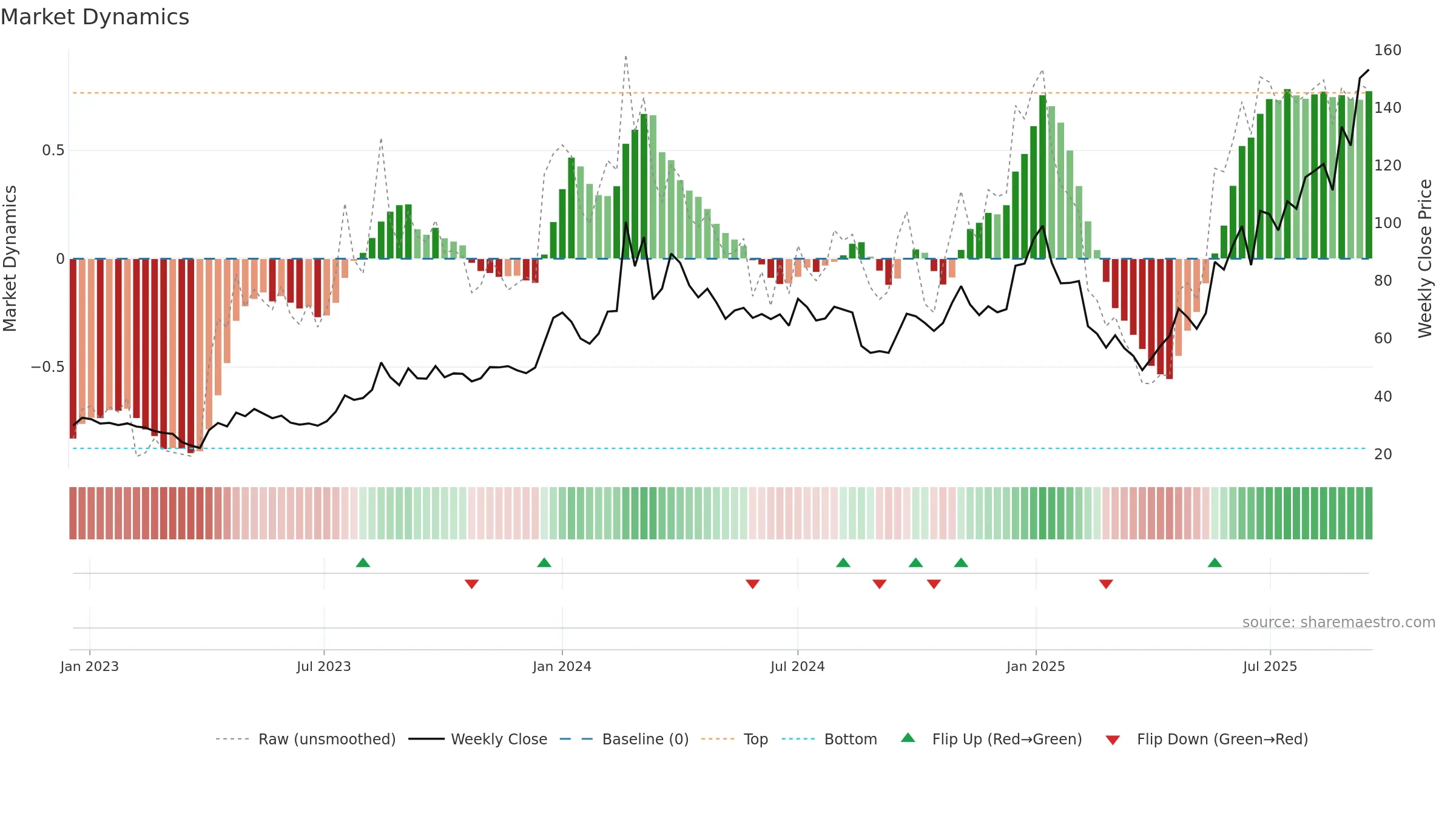This screenshot has height=819, width=1456.
Task: Click the Weekly Close Price axis title
Action: (x=1425, y=258)
